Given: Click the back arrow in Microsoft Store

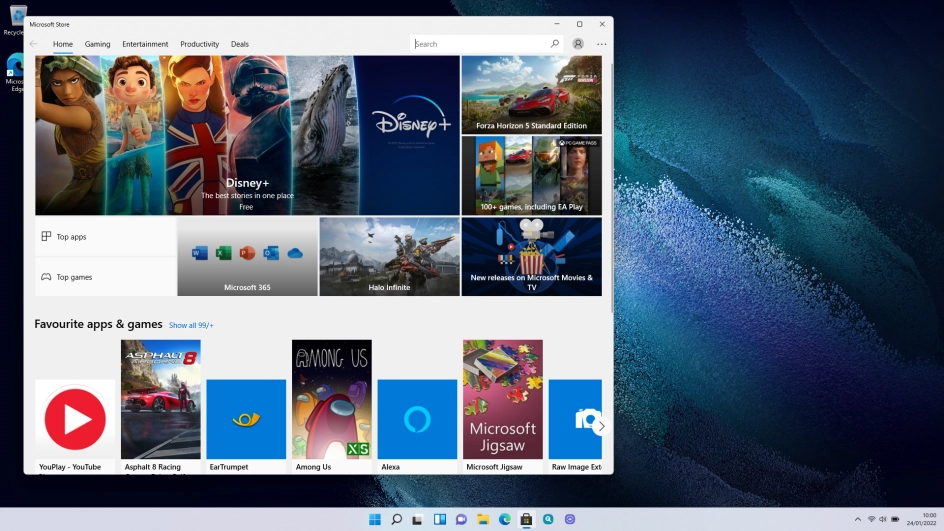Looking at the screenshot, I should click(x=34, y=44).
